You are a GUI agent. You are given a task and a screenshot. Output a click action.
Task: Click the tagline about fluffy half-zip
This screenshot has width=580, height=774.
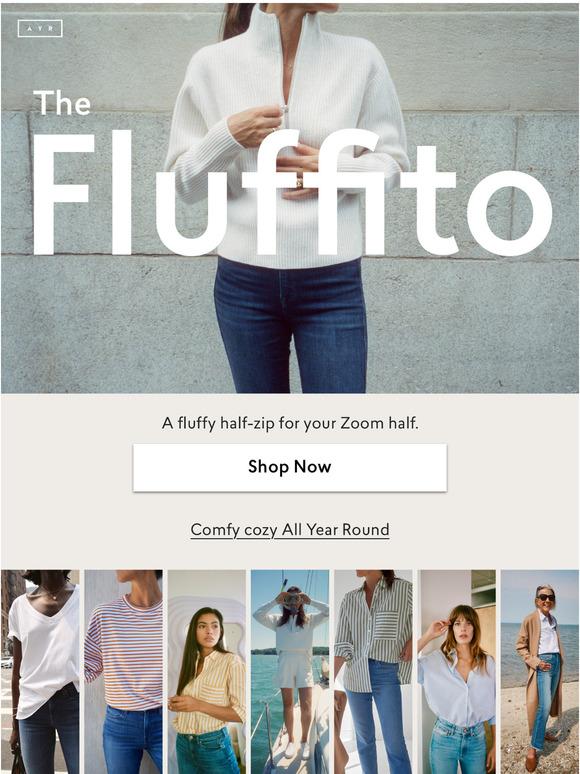click(x=290, y=424)
